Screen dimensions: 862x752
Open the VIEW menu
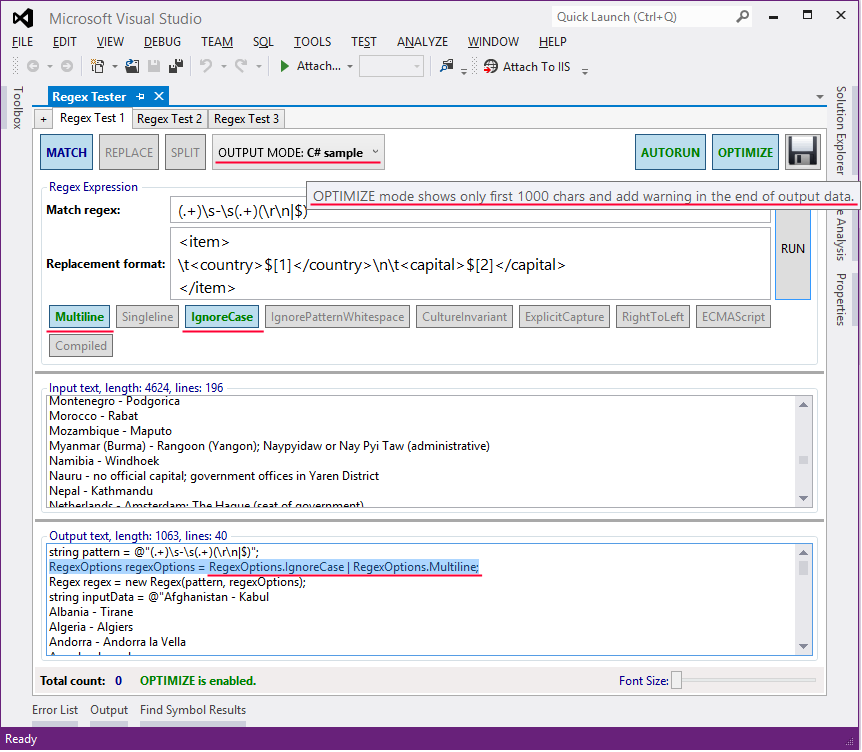(110, 42)
